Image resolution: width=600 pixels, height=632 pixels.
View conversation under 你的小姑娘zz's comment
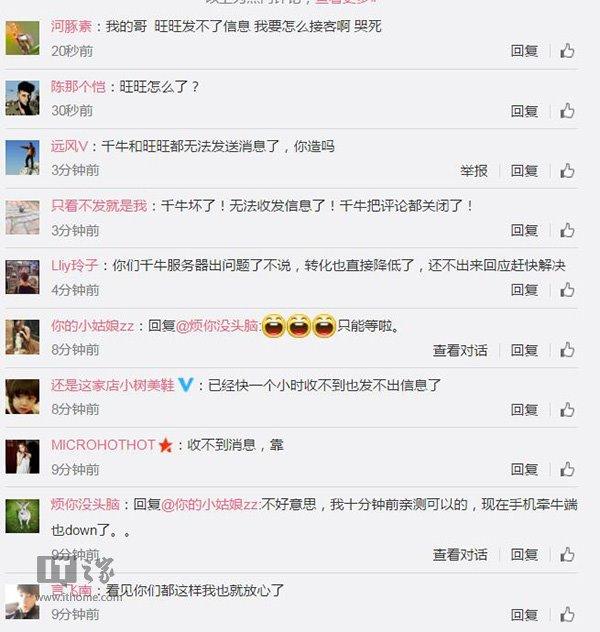point(460,350)
